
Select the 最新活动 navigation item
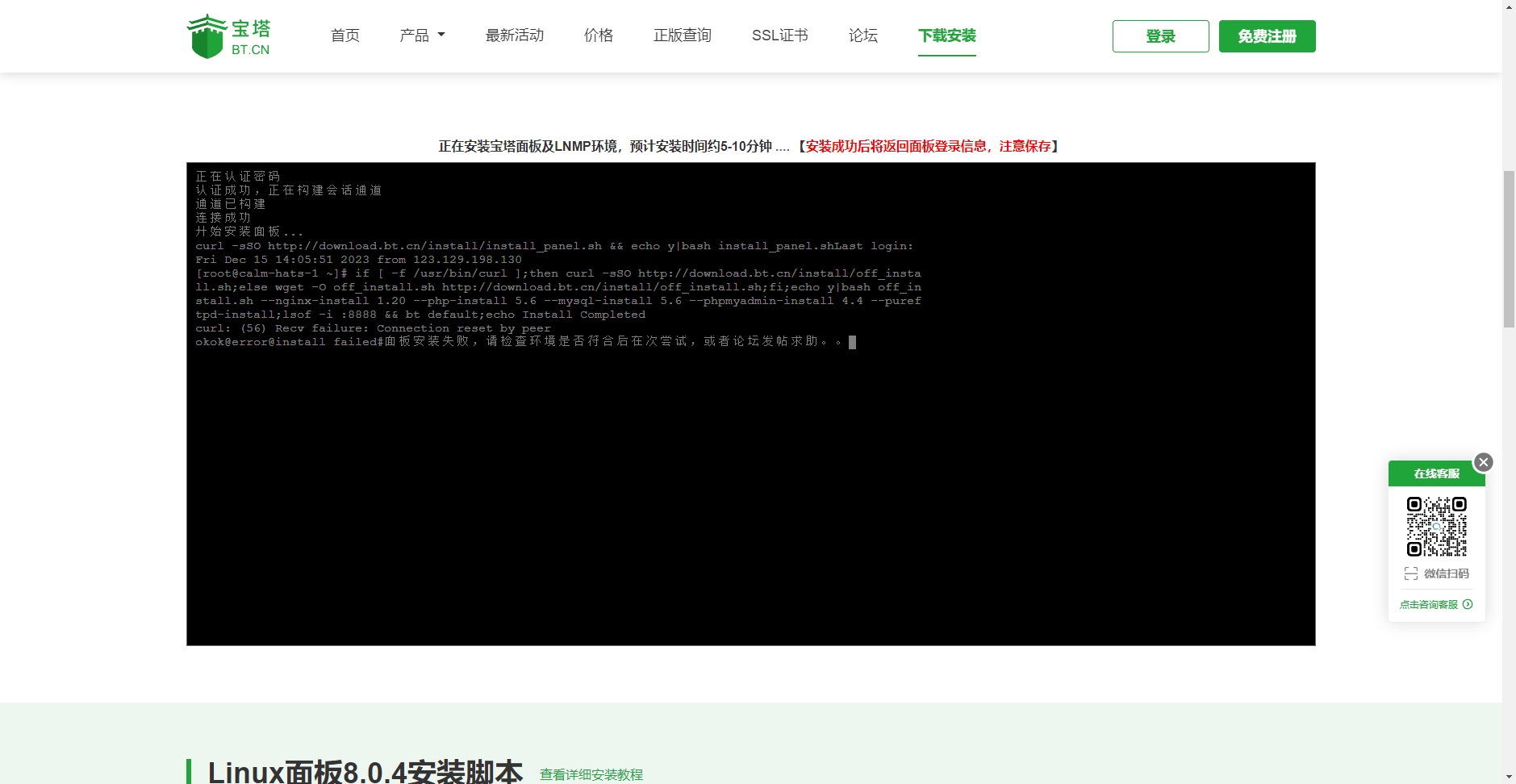coord(513,35)
